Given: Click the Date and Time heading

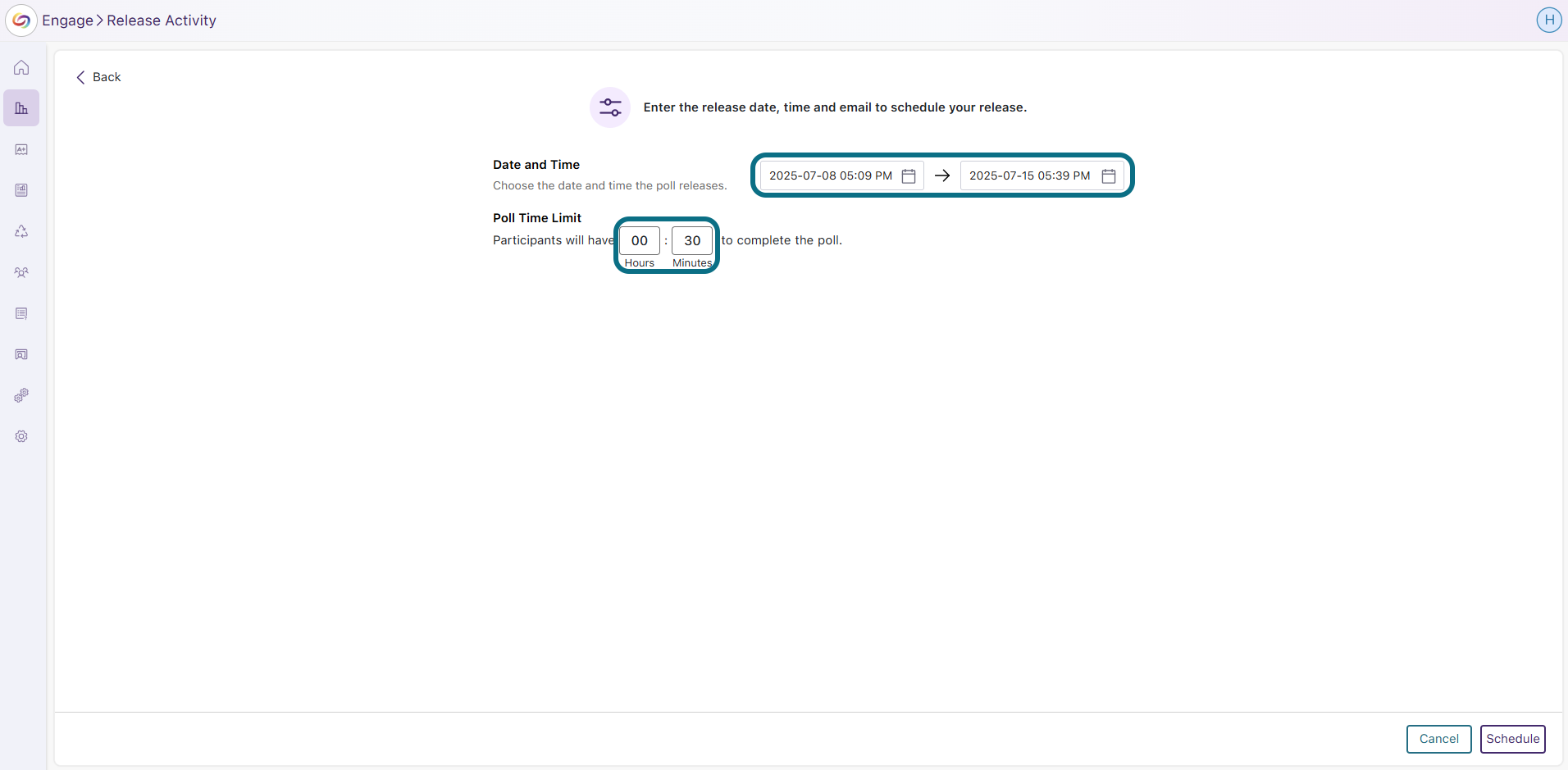Looking at the screenshot, I should click(x=536, y=165).
